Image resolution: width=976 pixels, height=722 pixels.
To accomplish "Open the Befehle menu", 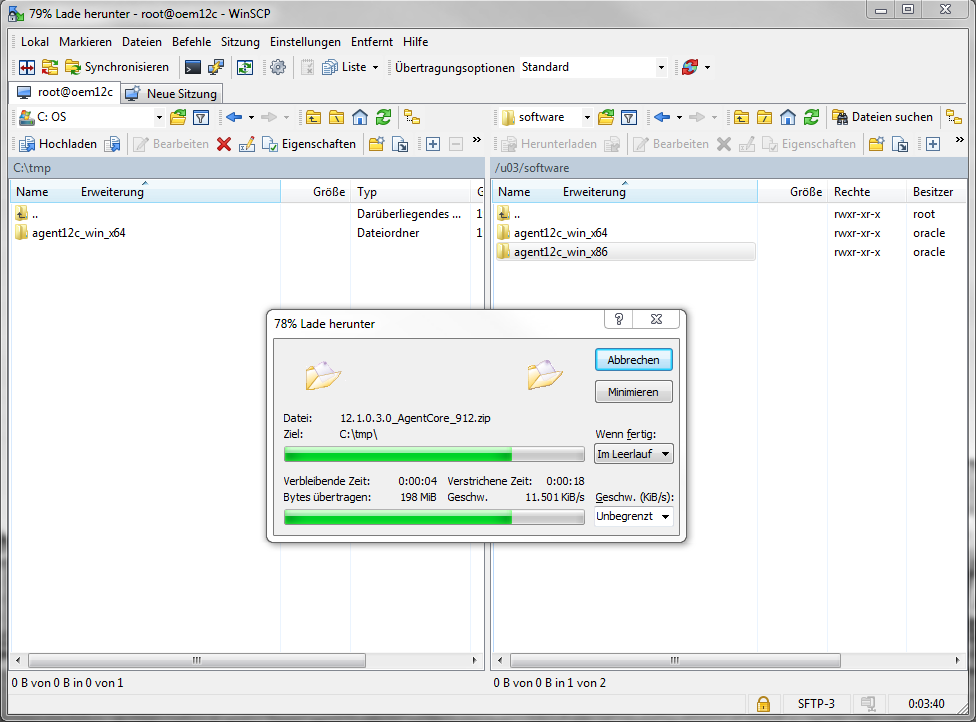I will [191, 42].
